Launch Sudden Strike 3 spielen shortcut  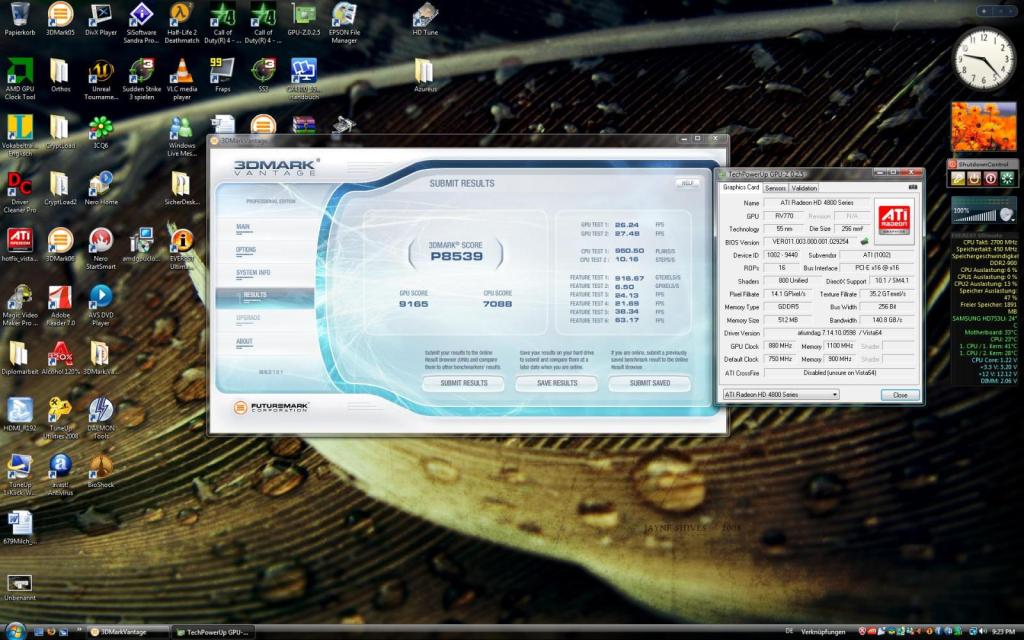141,79
